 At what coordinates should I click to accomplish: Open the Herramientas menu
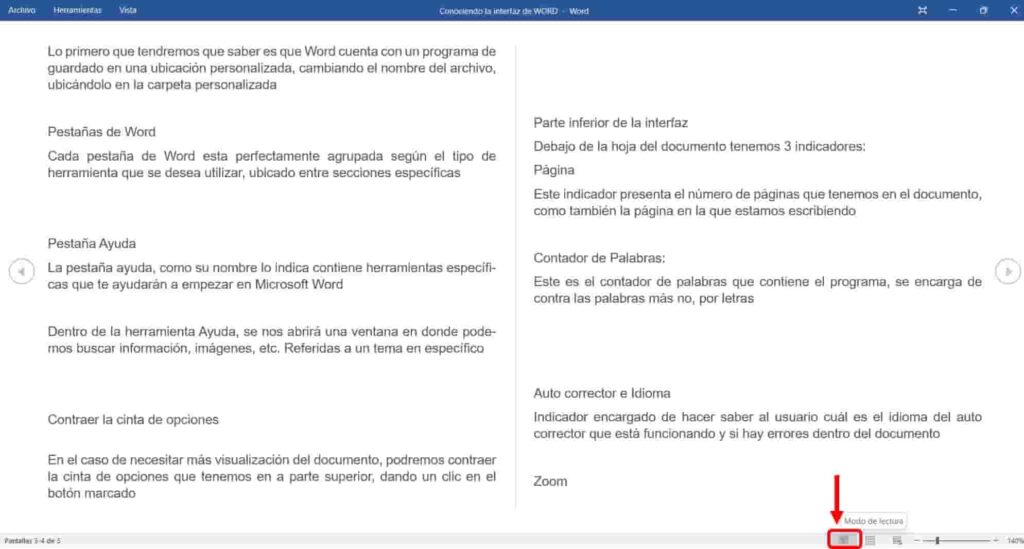tap(77, 10)
